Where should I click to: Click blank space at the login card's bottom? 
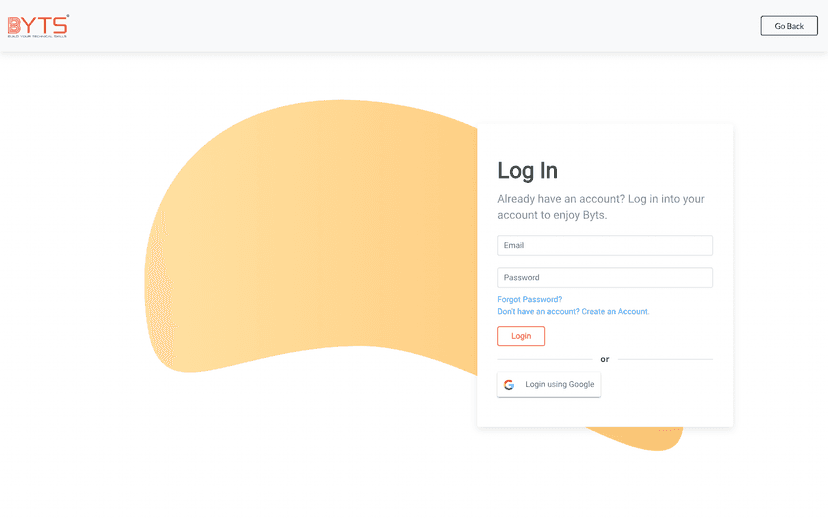tap(604, 413)
